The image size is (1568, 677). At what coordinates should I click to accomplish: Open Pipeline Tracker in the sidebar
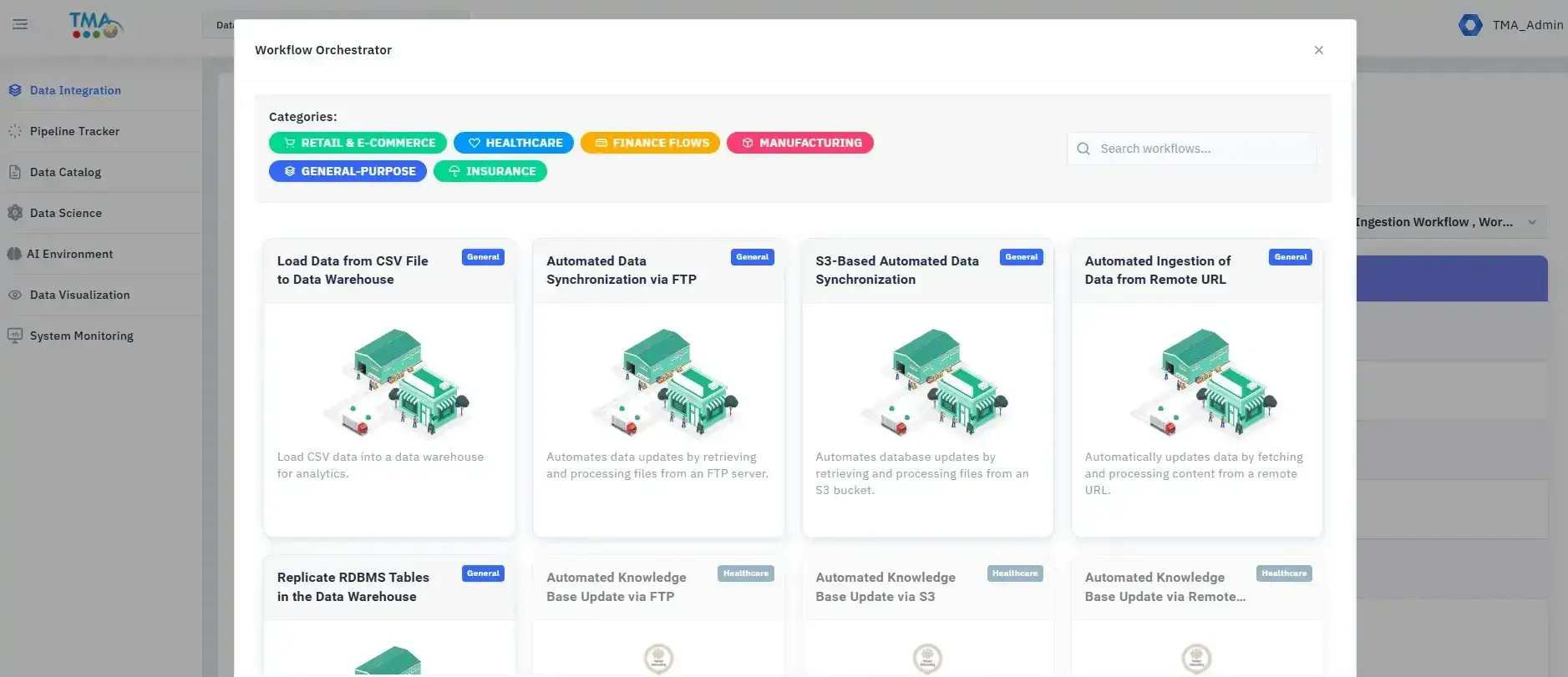point(74,131)
